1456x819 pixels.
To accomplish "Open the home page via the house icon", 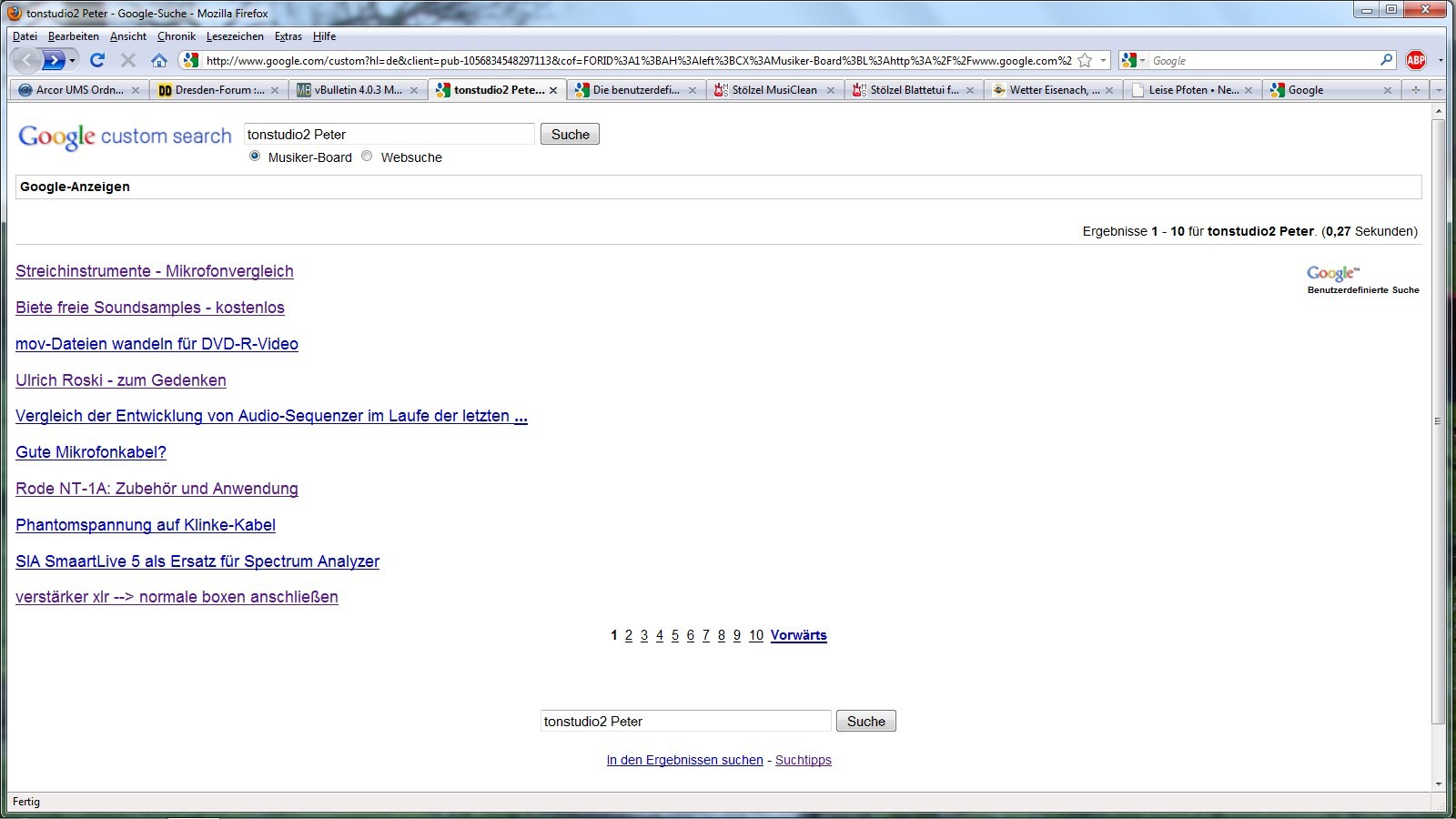I will [159, 60].
